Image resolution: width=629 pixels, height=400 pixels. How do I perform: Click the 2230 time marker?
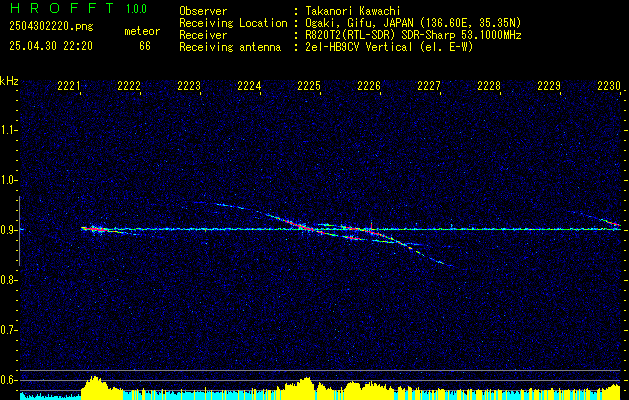609,86
